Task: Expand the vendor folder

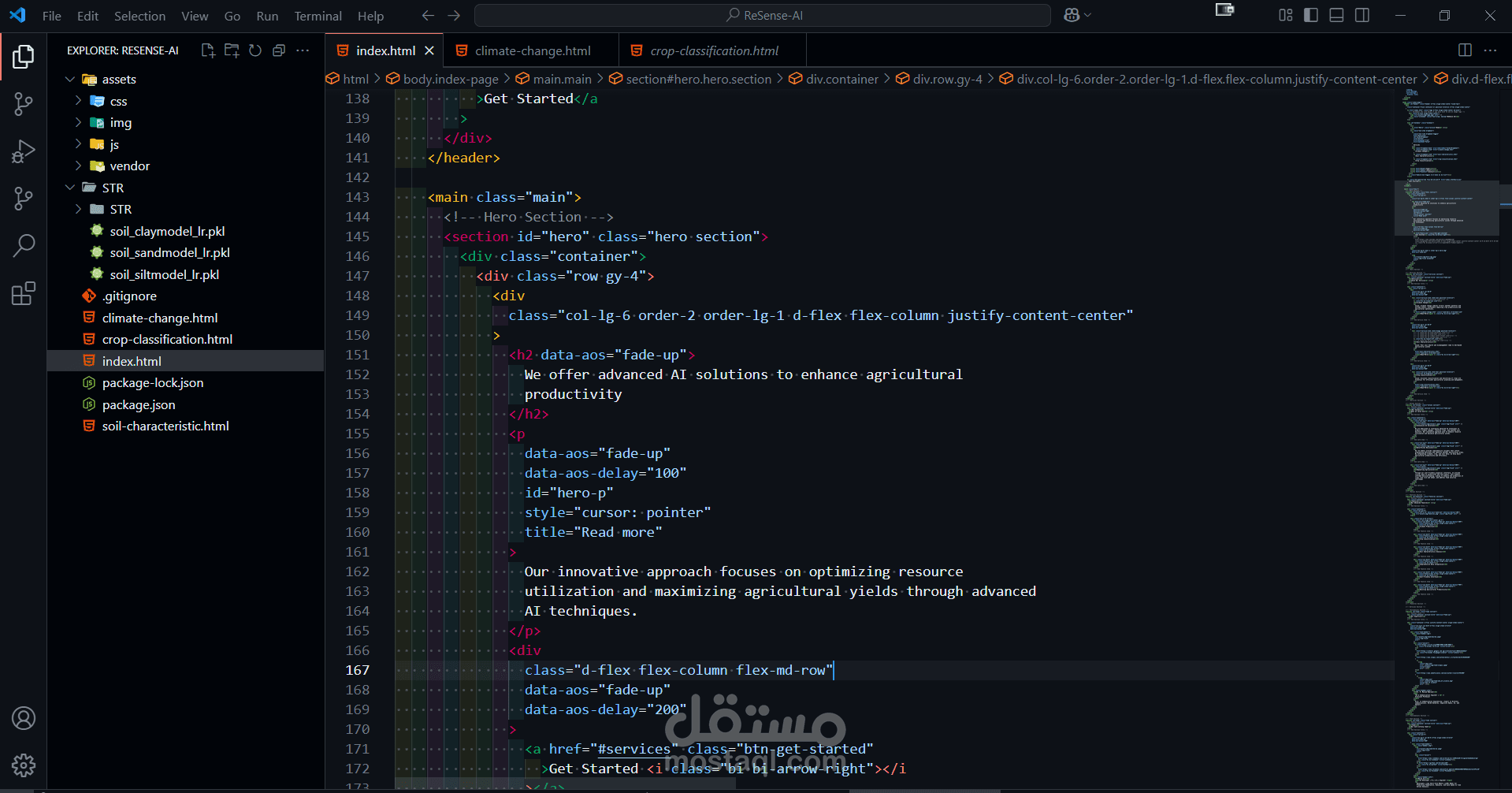Action: tap(78, 166)
